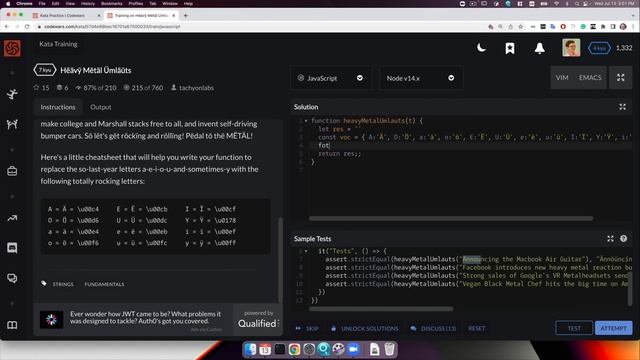Screen dimensions: 640x360
Task: Click UNLOCK SOLUTIONS
Action: (364, 328)
